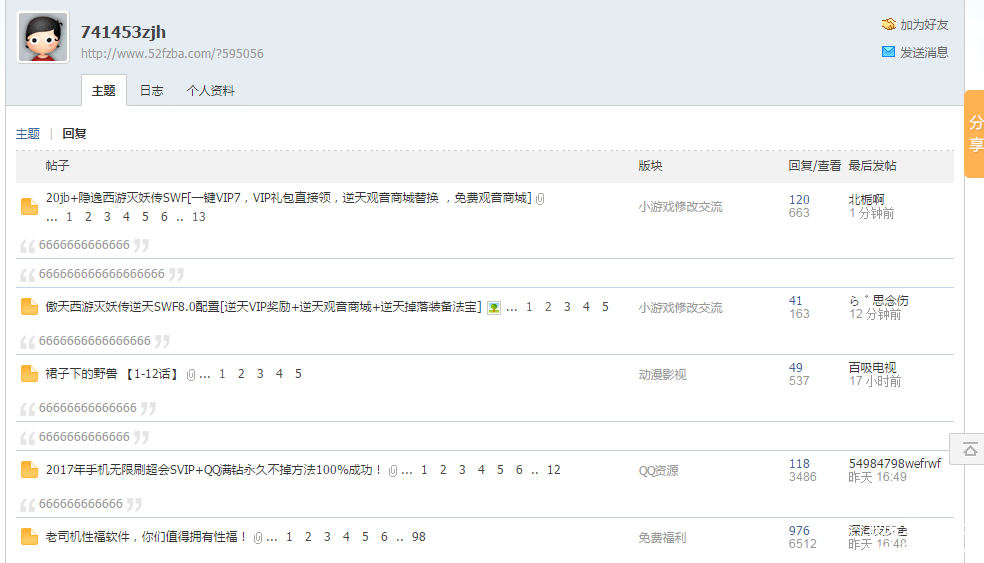This screenshot has height=563, width=984.
Task: Click the 发送消息 link
Action: tap(924, 52)
